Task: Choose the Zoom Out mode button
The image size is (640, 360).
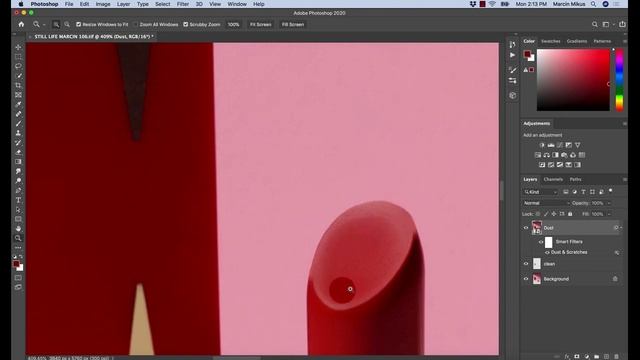Action: pos(67,24)
